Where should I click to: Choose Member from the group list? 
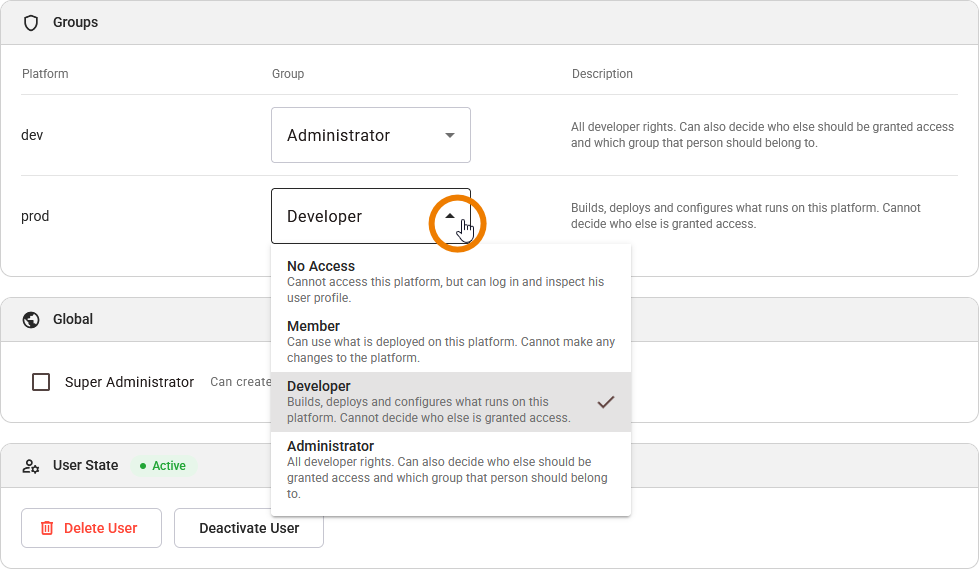tap(451, 342)
